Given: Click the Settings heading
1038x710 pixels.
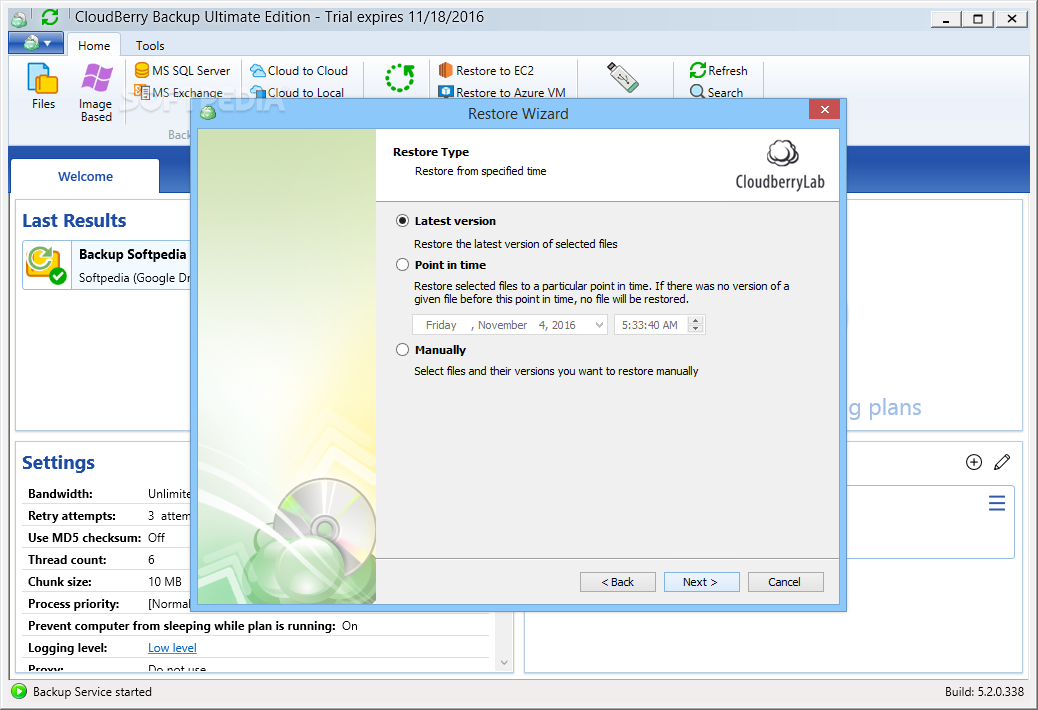Looking at the screenshot, I should click(58, 463).
